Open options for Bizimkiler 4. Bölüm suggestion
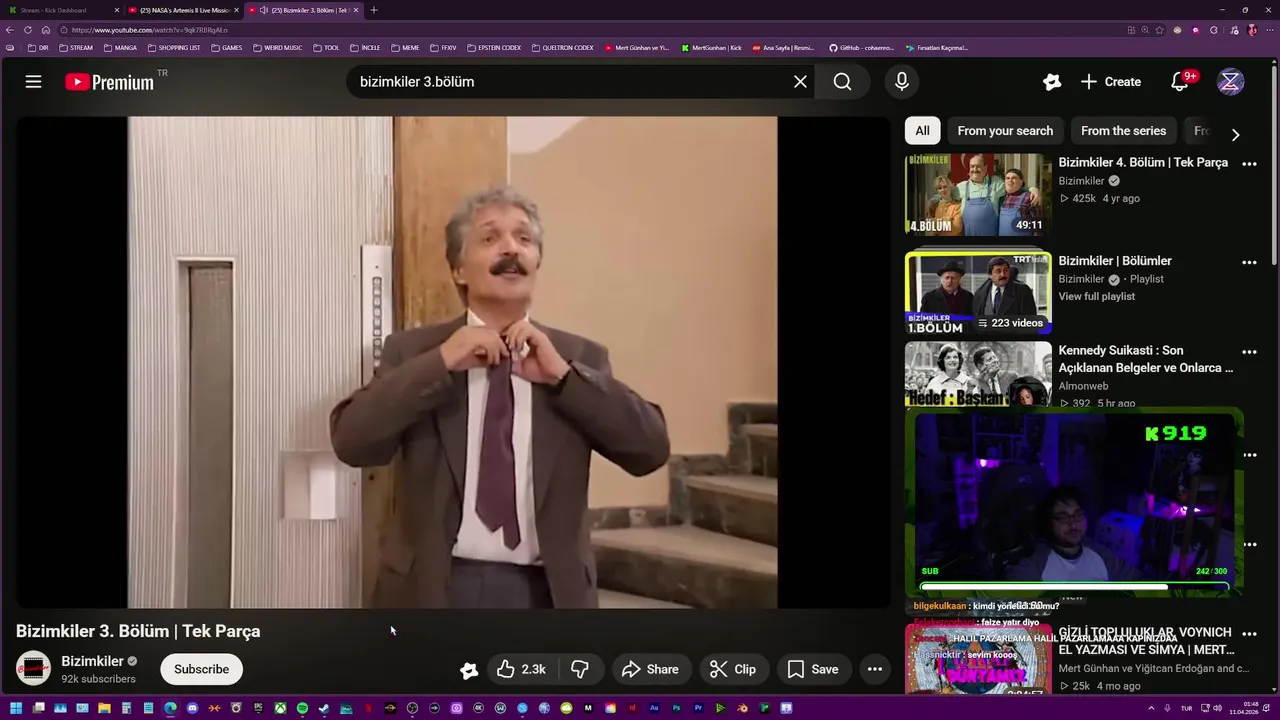Viewport: 1280px width, 720px height. click(1249, 163)
